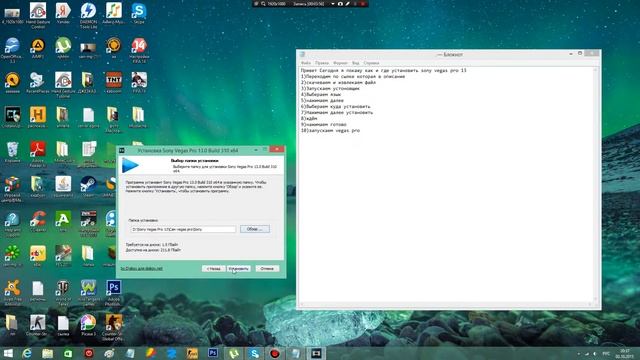The width and height of the screenshot is (640, 360).
Task: Open World of Tanks desktop shortcut
Action: [63, 293]
